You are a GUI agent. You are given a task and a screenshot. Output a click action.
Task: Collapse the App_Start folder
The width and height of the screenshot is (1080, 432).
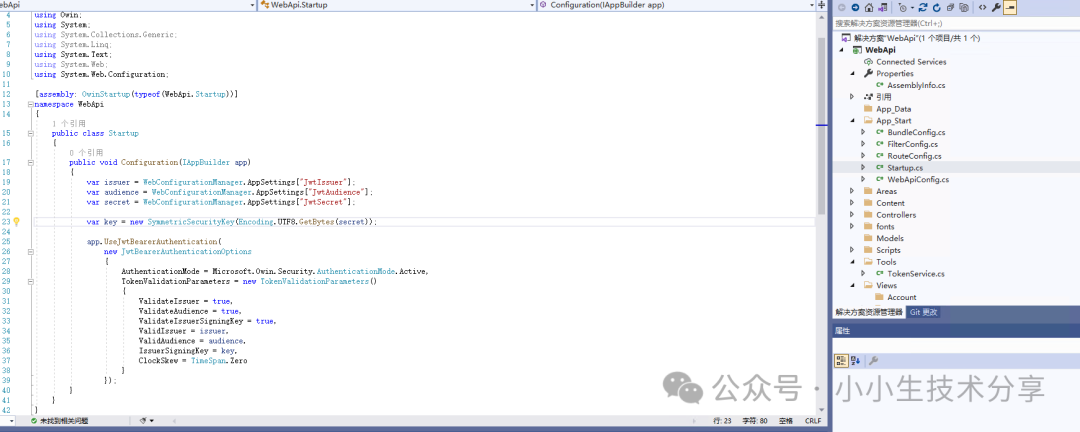852,120
